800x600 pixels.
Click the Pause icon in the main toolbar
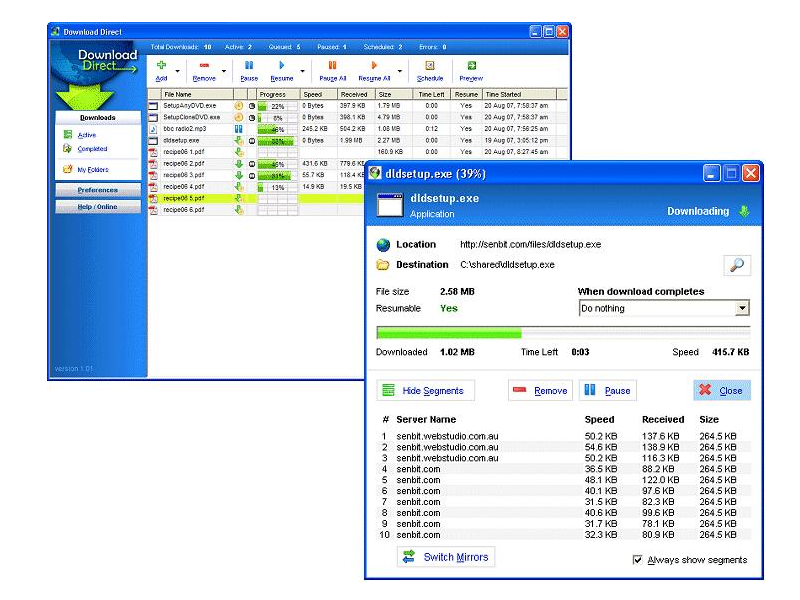pos(249,66)
